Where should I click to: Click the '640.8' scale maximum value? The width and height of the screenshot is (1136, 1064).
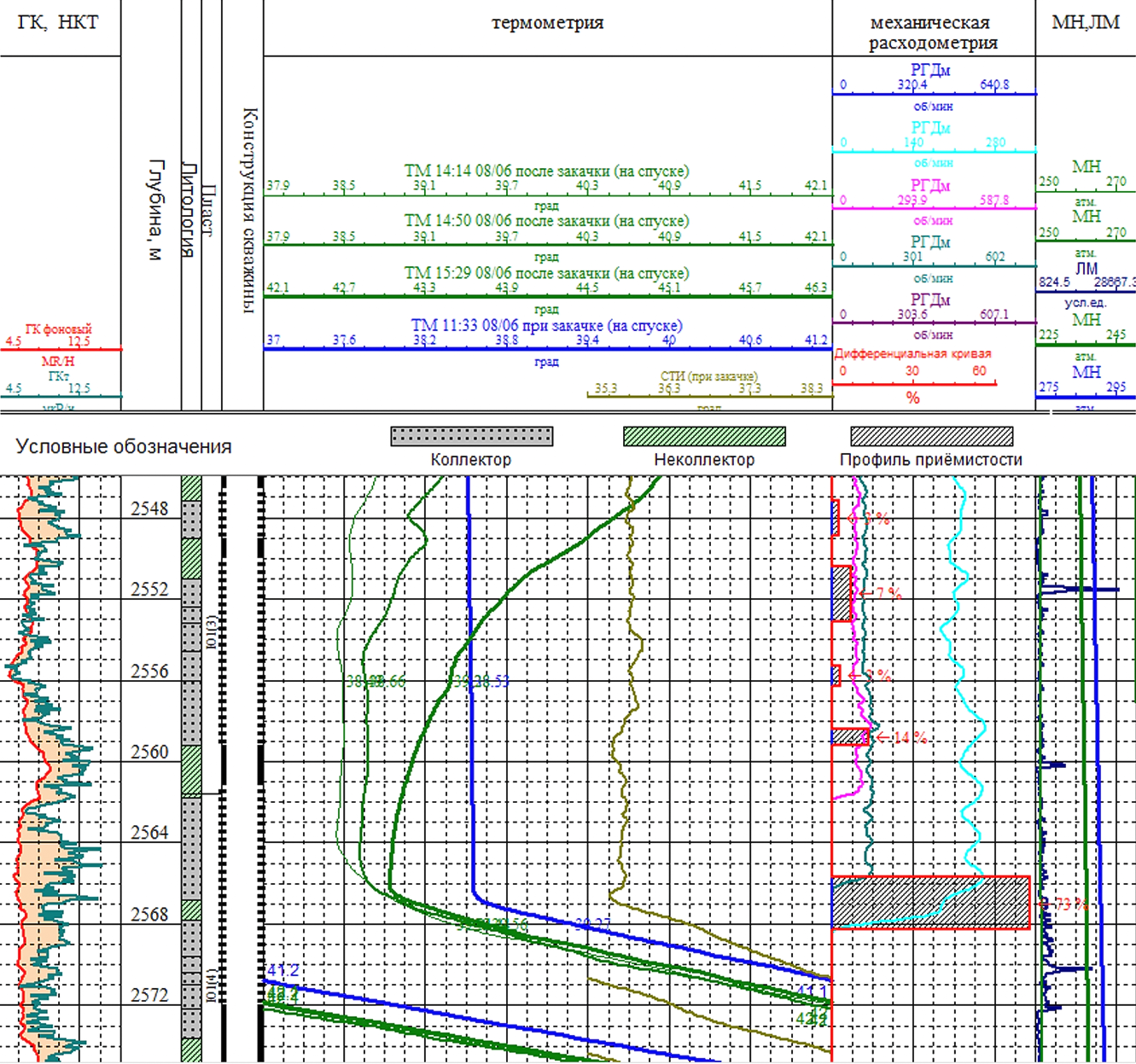point(994,84)
